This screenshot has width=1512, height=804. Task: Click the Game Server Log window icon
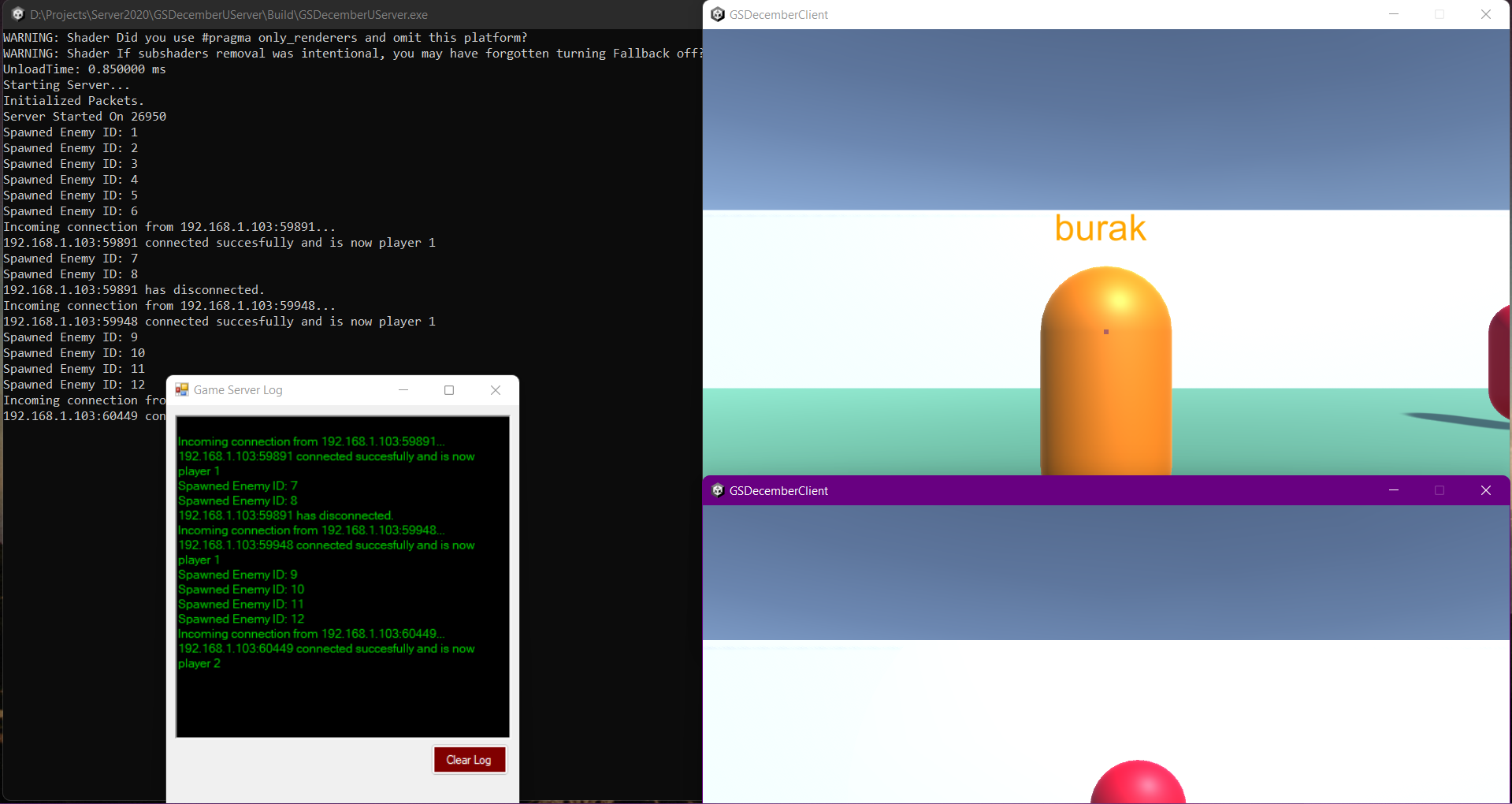tap(182, 390)
